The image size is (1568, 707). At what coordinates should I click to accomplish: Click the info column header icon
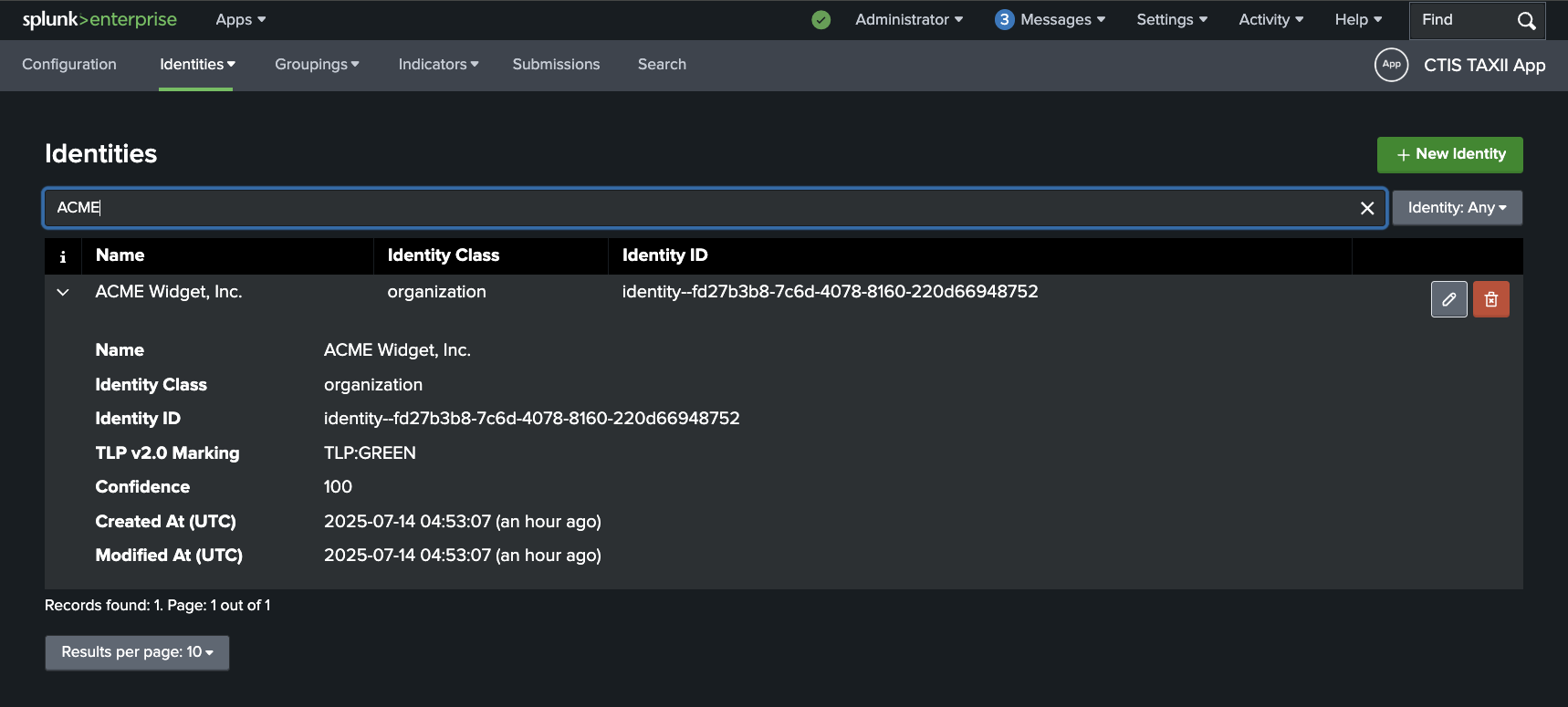click(x=63, y=256)
